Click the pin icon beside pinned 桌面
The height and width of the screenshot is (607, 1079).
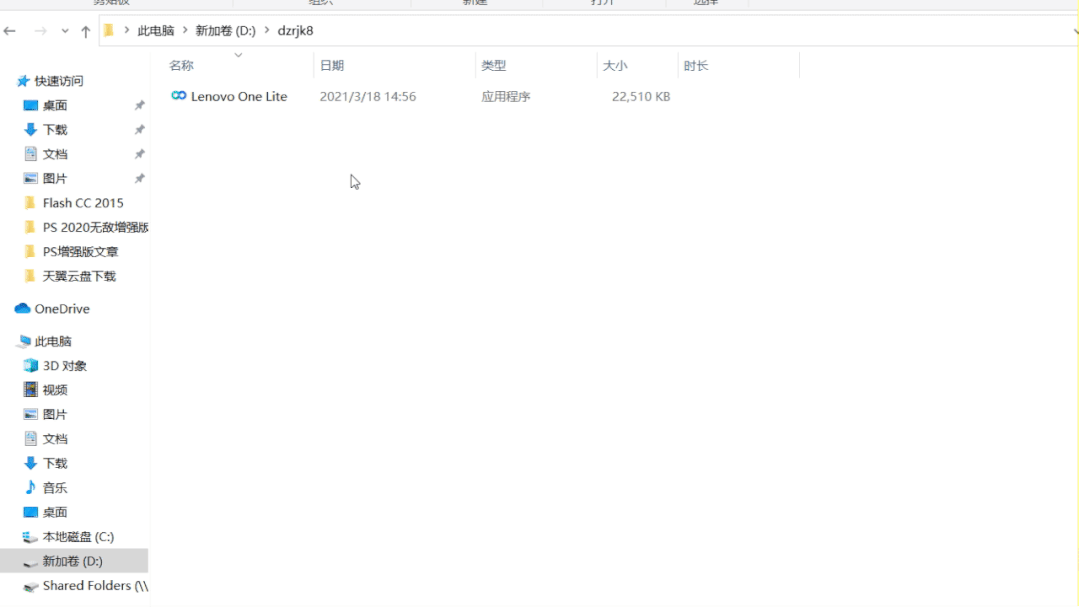tap(139, 105)
